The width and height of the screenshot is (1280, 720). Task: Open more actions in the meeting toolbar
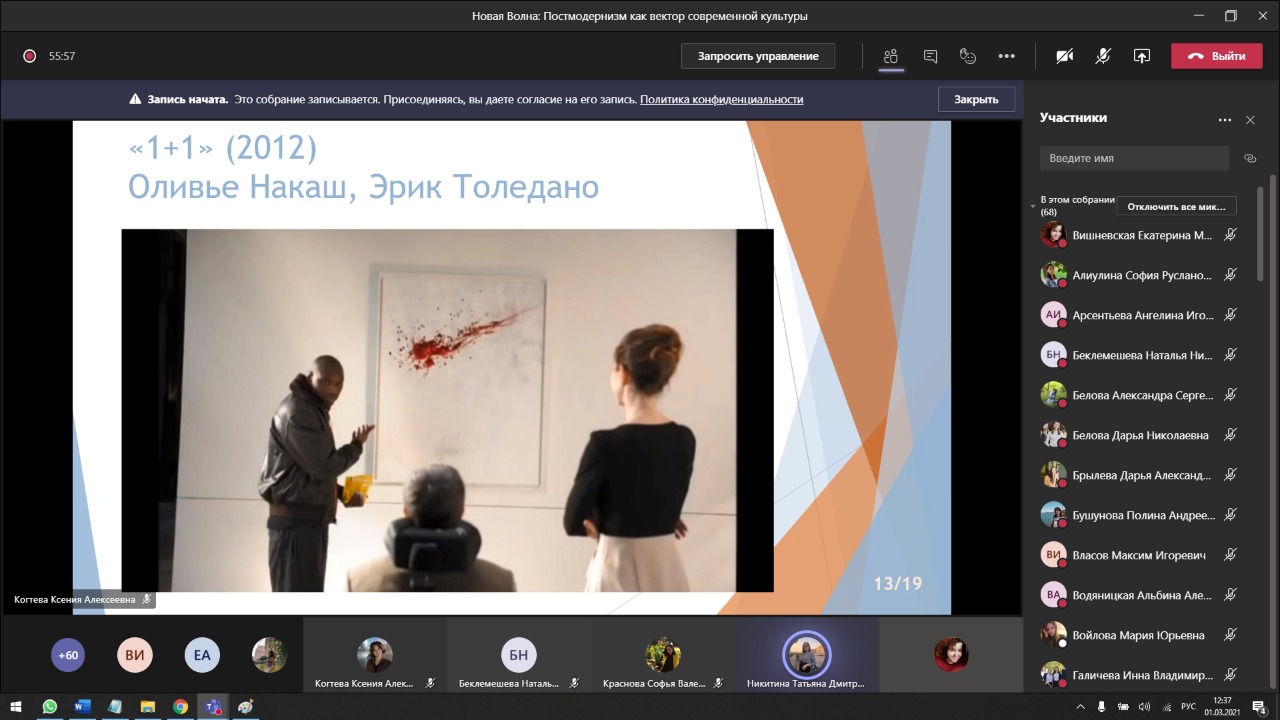coord(1006,56)
